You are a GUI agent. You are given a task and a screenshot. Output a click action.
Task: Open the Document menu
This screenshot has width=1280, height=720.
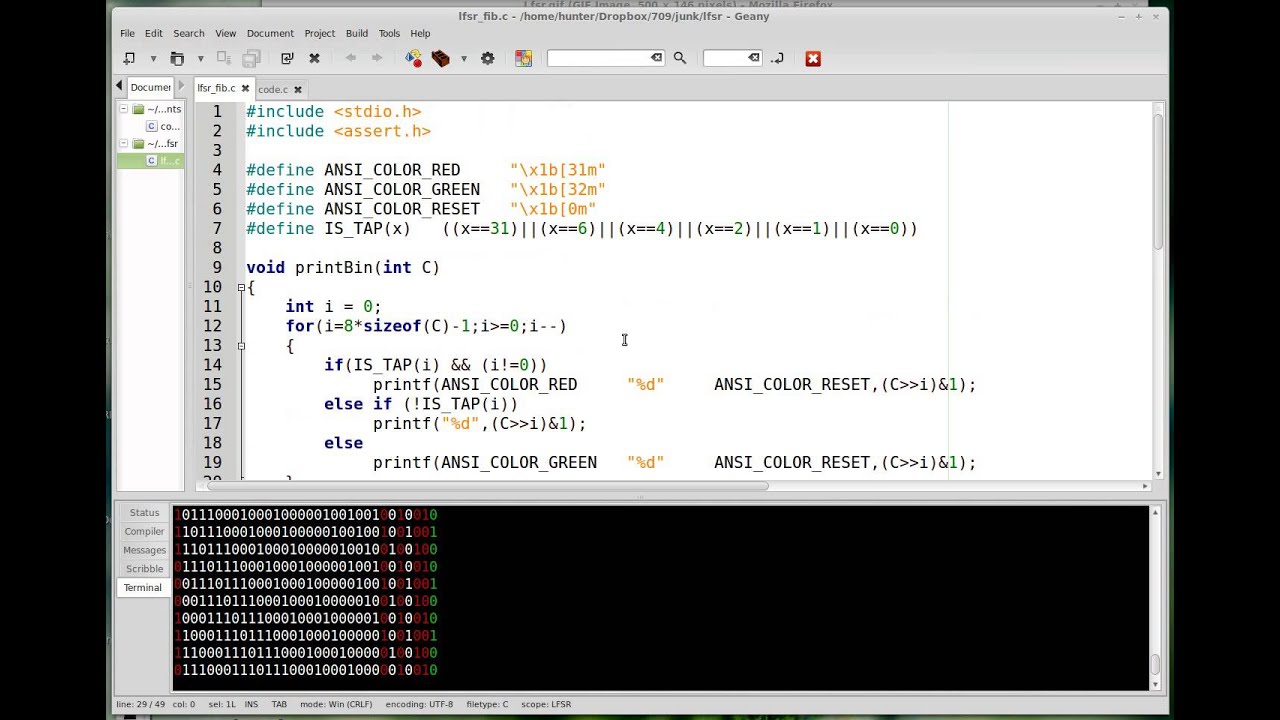coord(270,33)
